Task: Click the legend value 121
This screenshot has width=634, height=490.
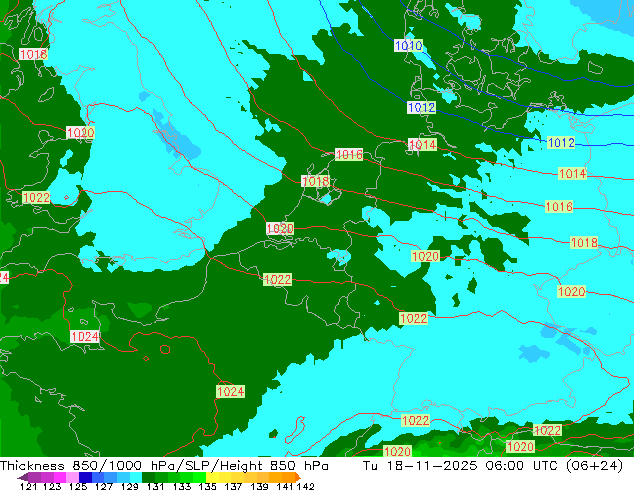Action: point(28,486)
